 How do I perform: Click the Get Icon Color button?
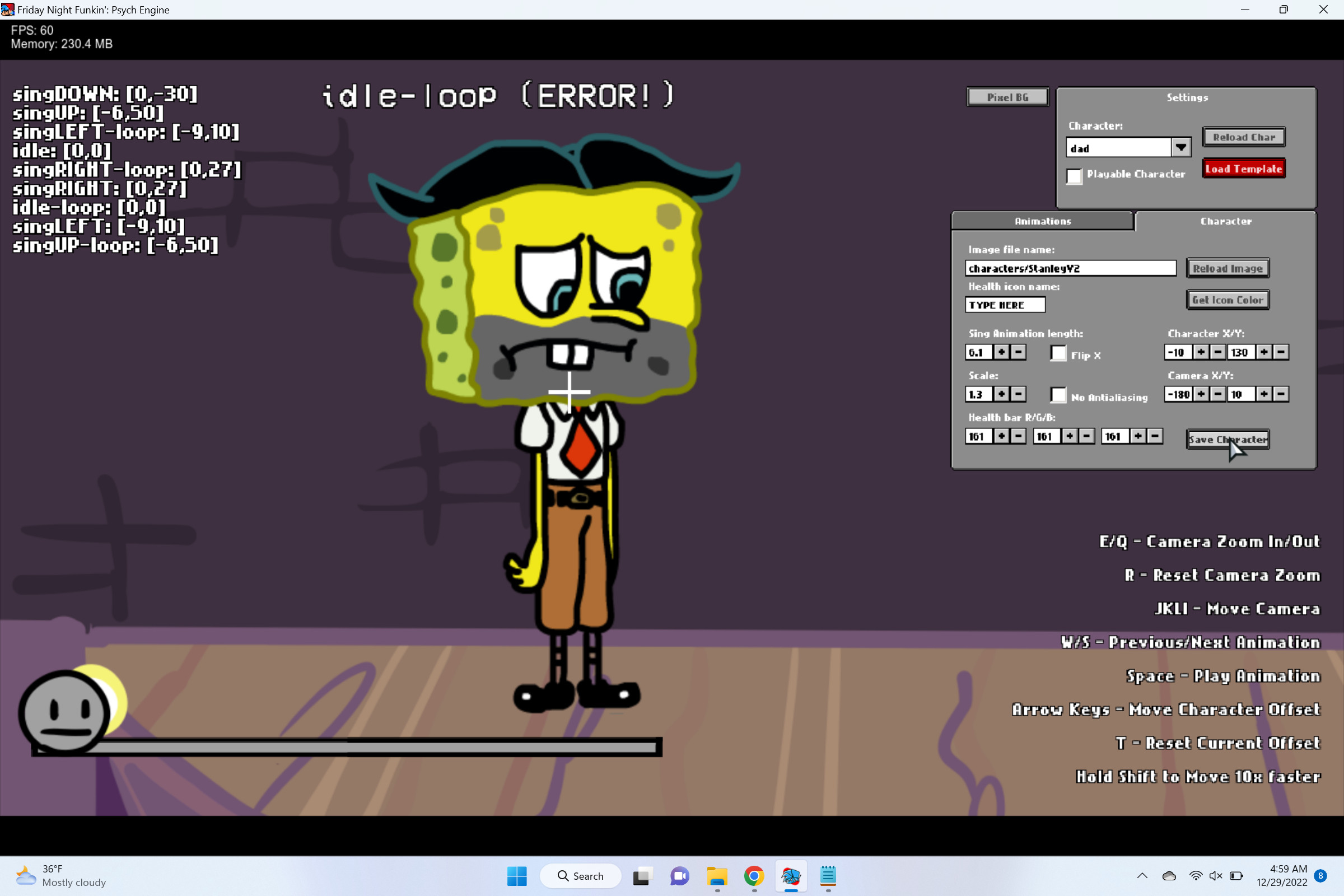click(1228, 300)
